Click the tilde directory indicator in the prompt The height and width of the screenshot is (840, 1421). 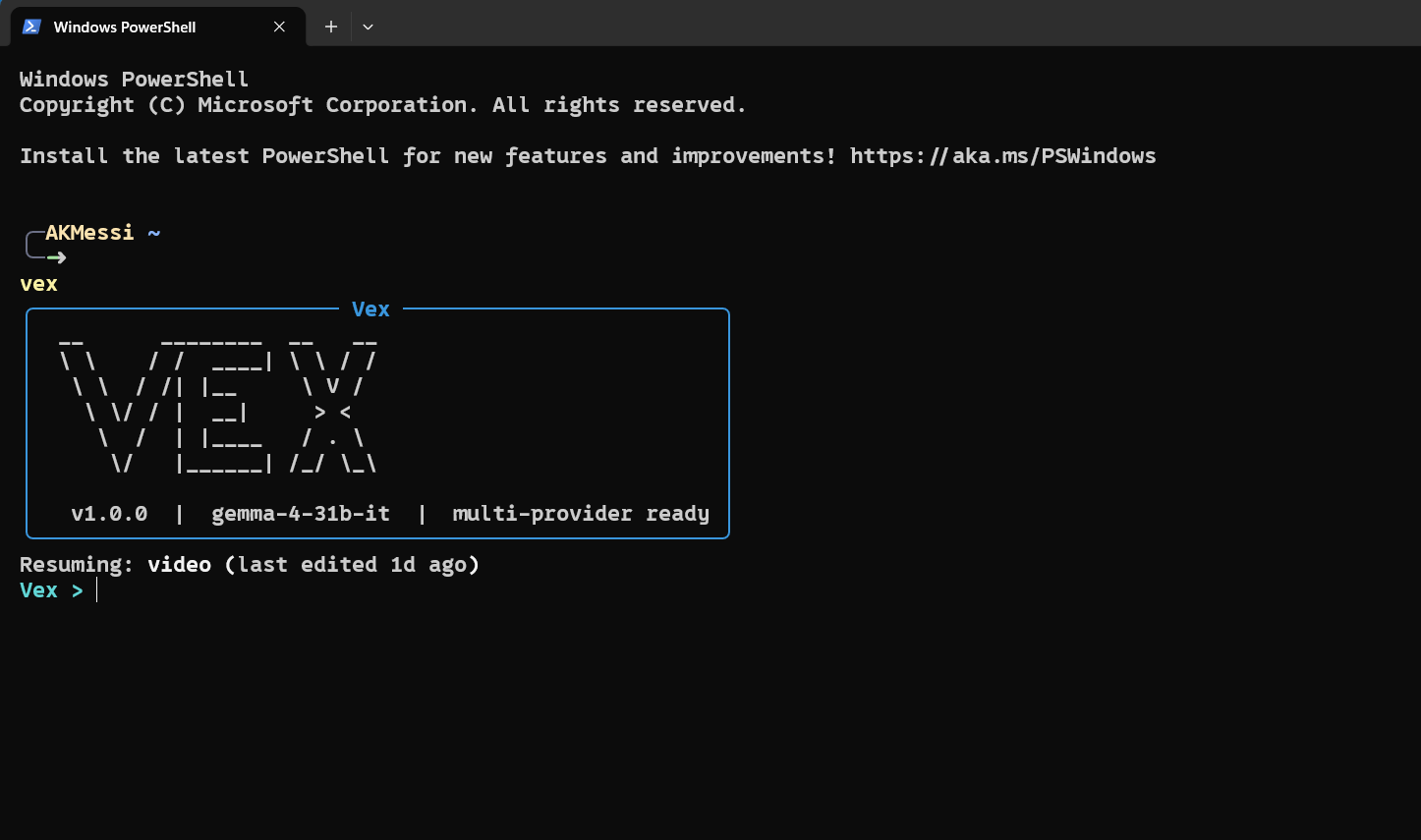pyautogui.click(x=154, y=233)
